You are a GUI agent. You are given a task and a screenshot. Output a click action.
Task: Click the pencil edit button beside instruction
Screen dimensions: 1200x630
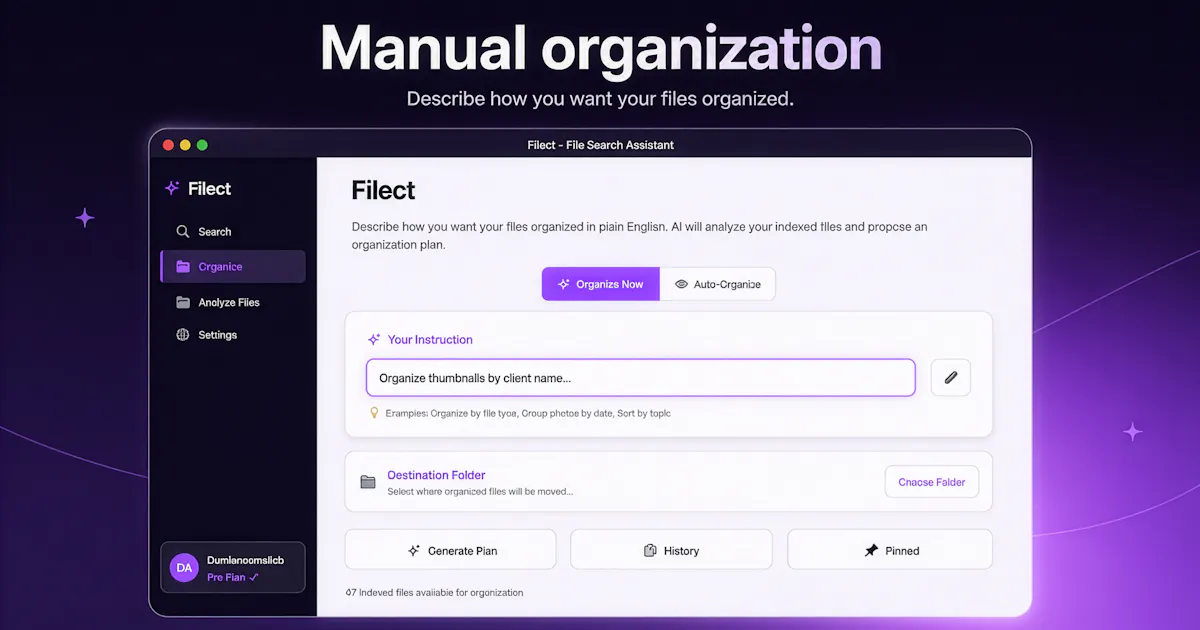click(951, 377)
